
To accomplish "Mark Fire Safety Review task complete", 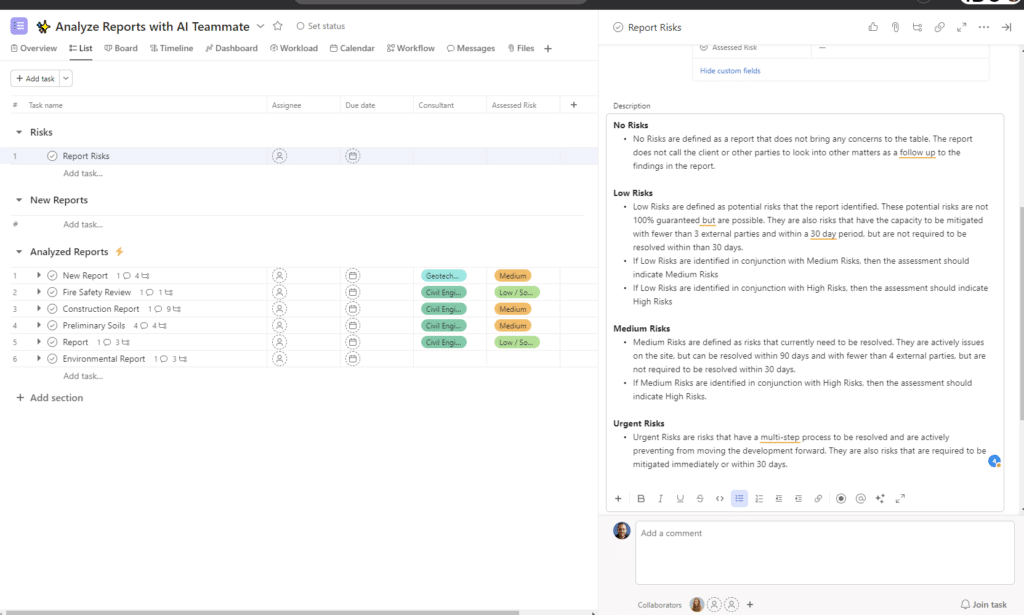I will tap(52, 292).
